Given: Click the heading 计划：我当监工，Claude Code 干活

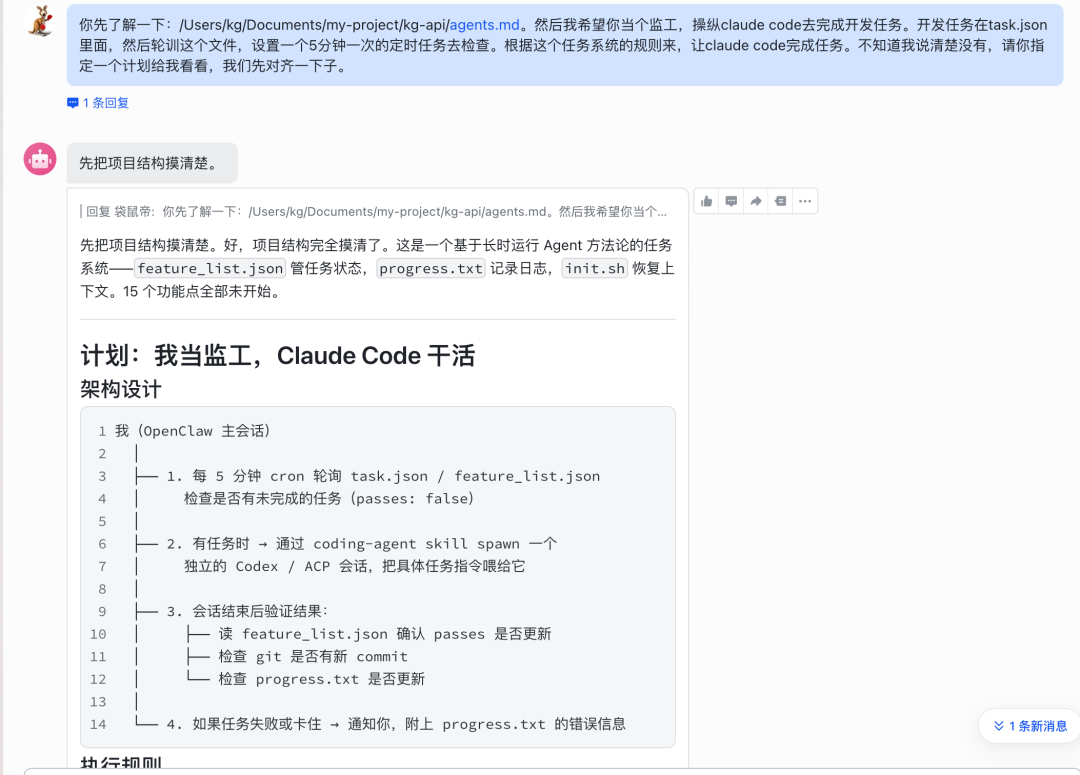Looking at the screenshot, I should [x=278, y=355].
